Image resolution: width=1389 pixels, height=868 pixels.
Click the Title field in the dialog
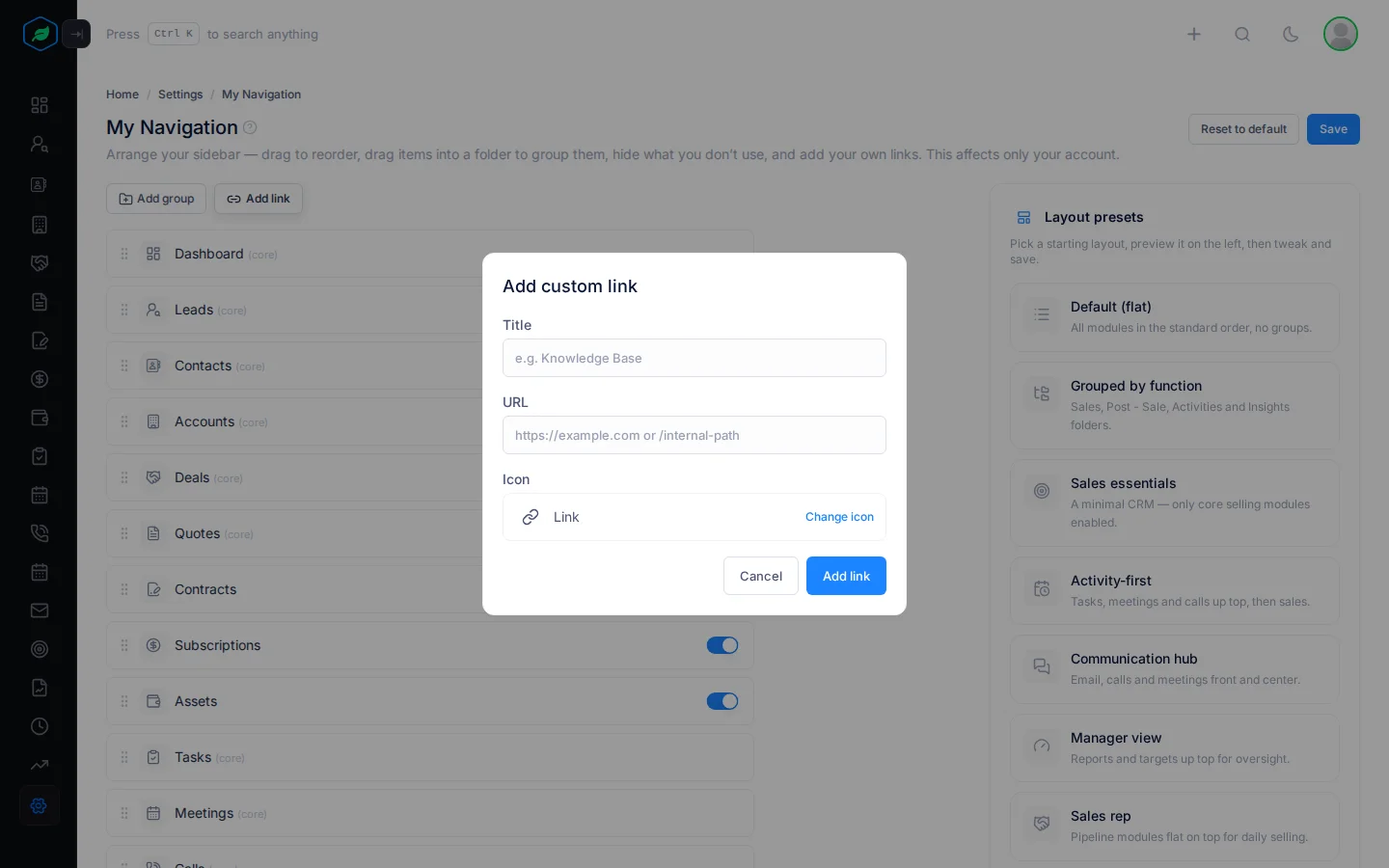[x=694, y=358]
